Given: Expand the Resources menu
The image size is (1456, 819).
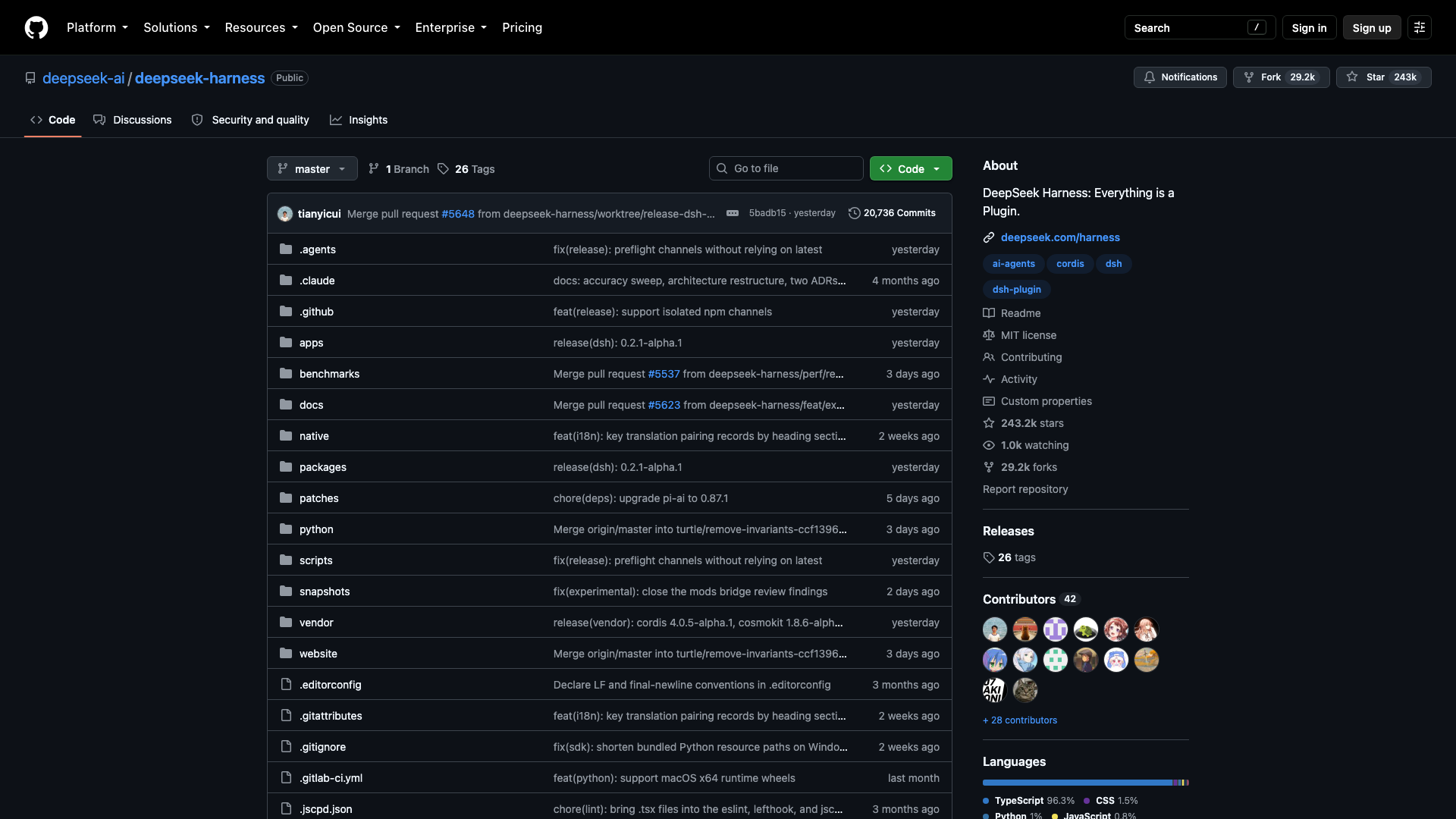Looking at the screenshot, I should 262,27.
